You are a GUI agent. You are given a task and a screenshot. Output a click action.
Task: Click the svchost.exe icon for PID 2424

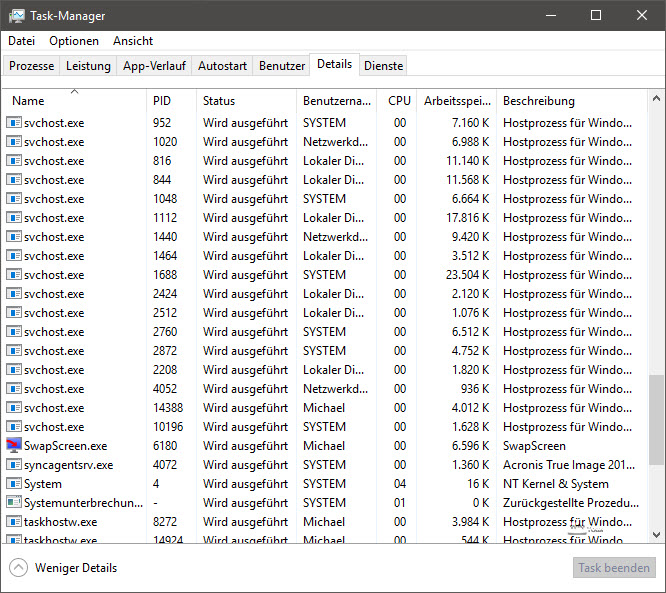click(14, 294)
